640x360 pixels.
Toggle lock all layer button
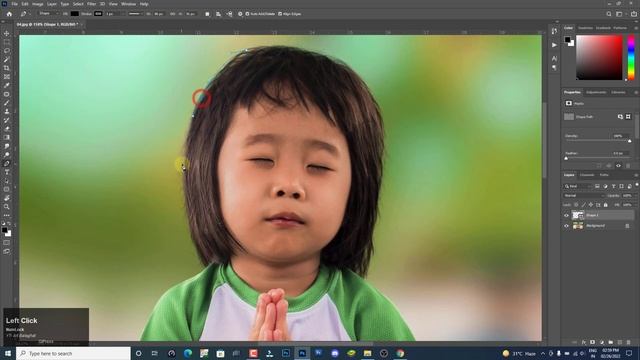606,204
